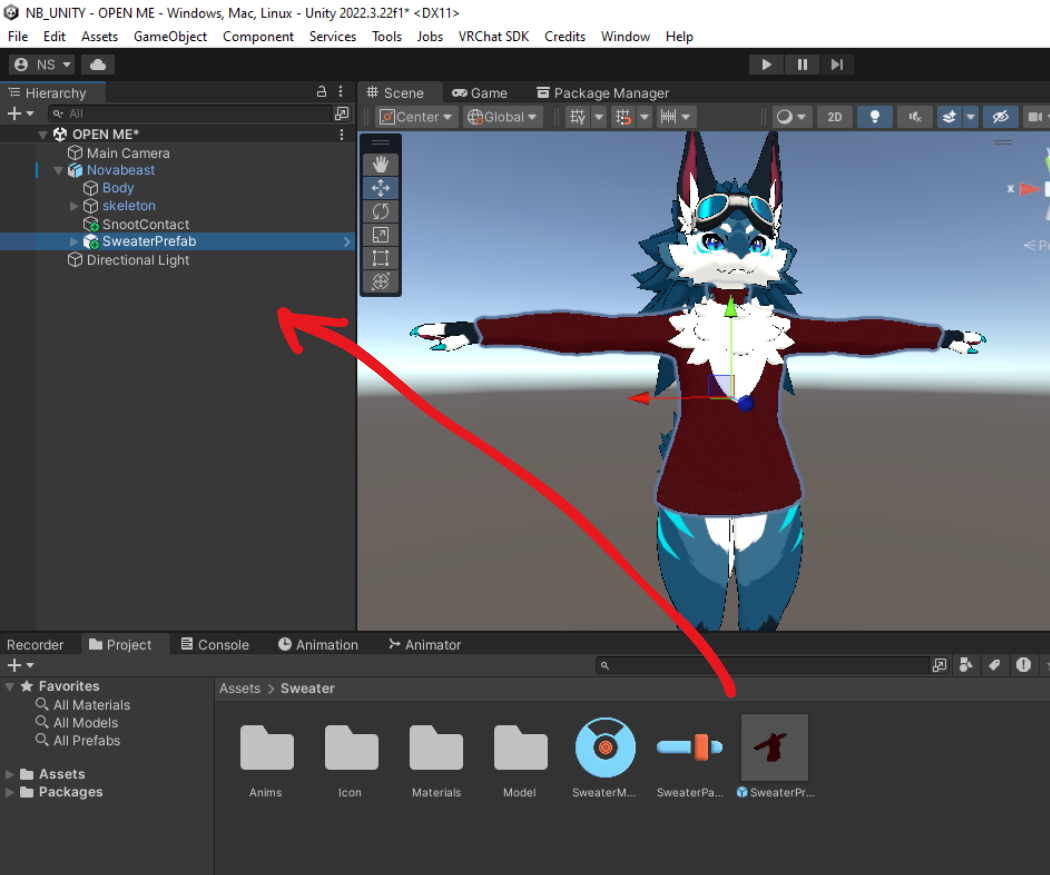Click the cloud collaboration icon in the toolbar

click(97, 63)
